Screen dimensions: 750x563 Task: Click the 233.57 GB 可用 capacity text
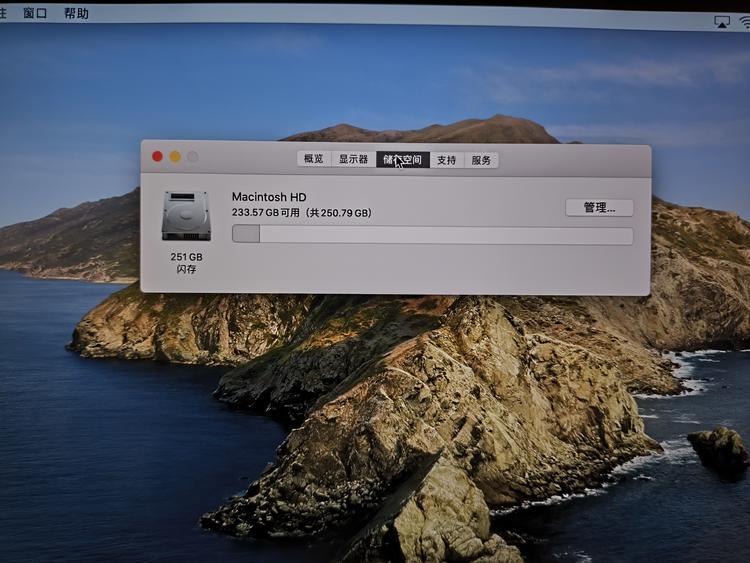[301, 213]
